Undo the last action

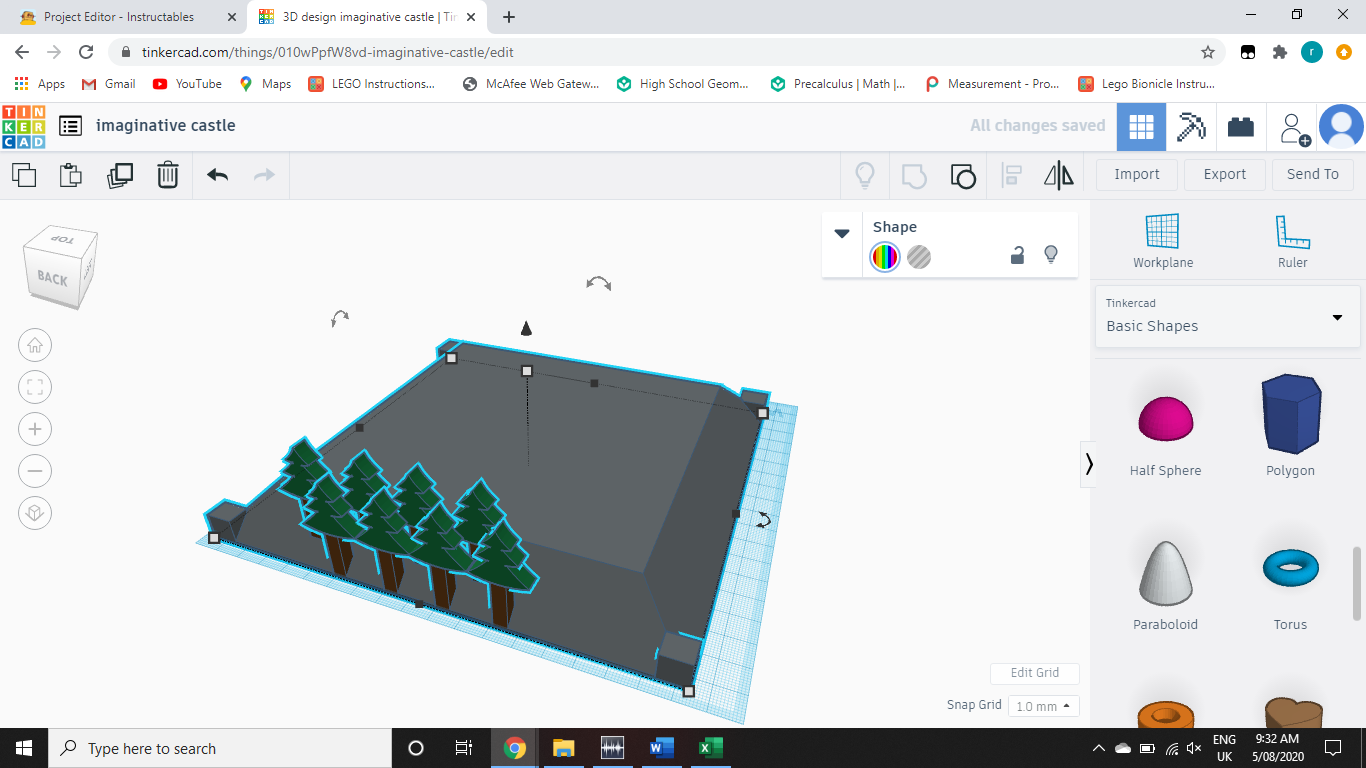218,175
